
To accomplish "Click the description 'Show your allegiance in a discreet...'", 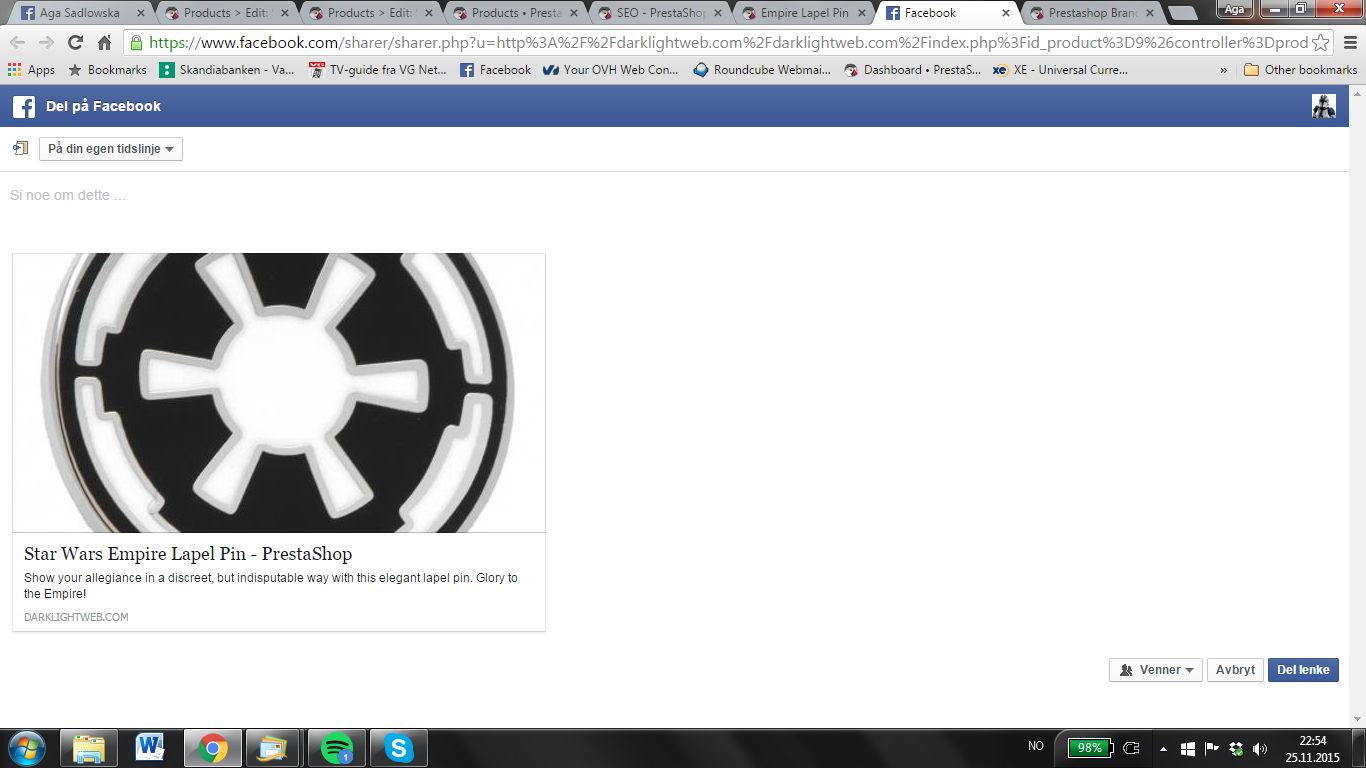I will tap(271, 586).
